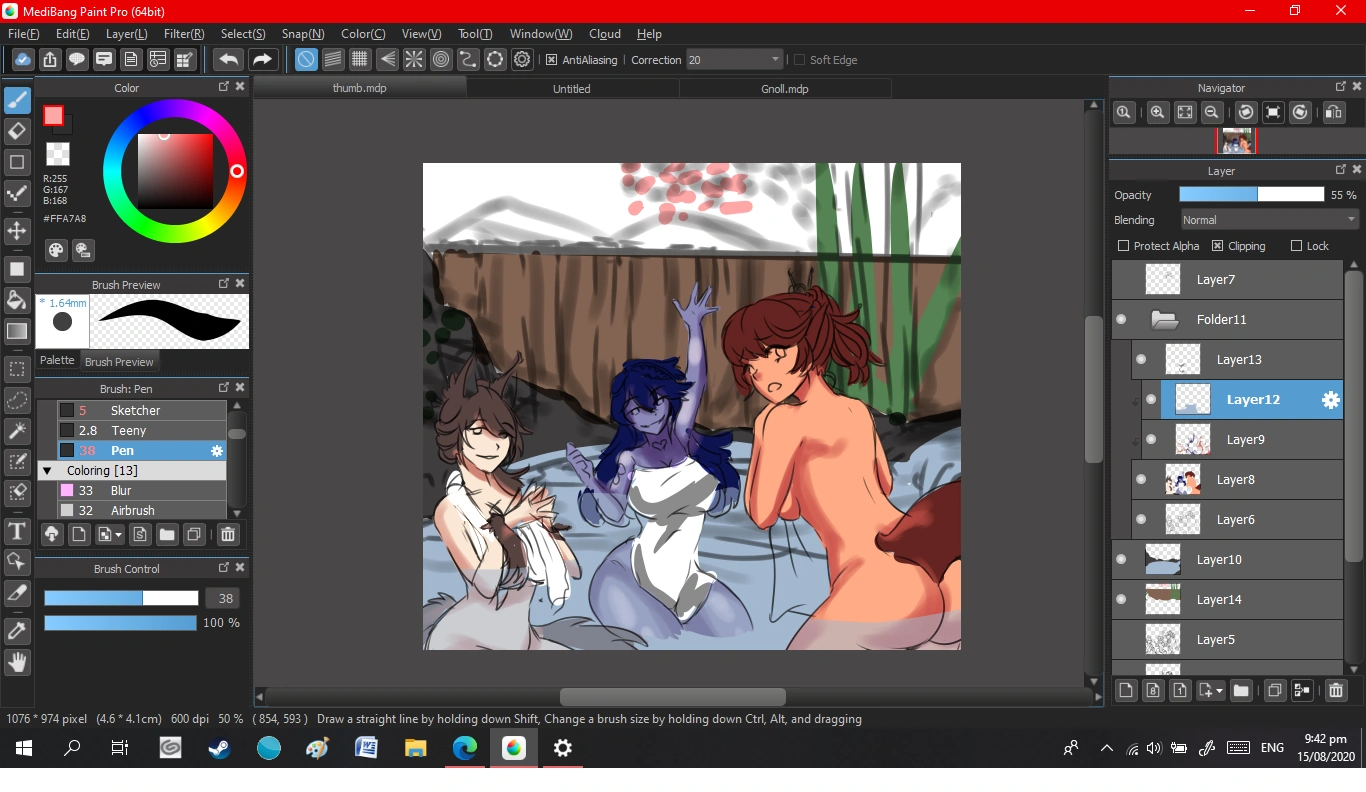Zoom out using Navigator magnifier minus
This screenshot has width=1366, height=792.
[1211, 113]
